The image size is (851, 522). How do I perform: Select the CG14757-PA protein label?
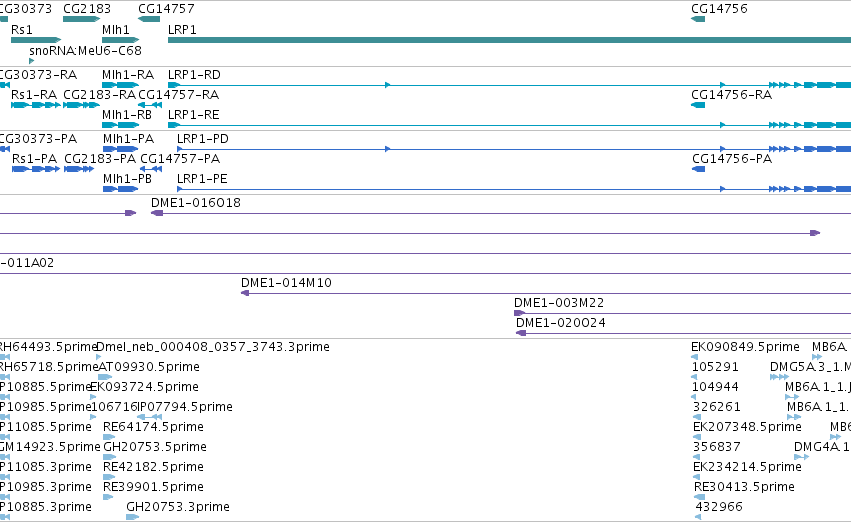coord(180,158)
